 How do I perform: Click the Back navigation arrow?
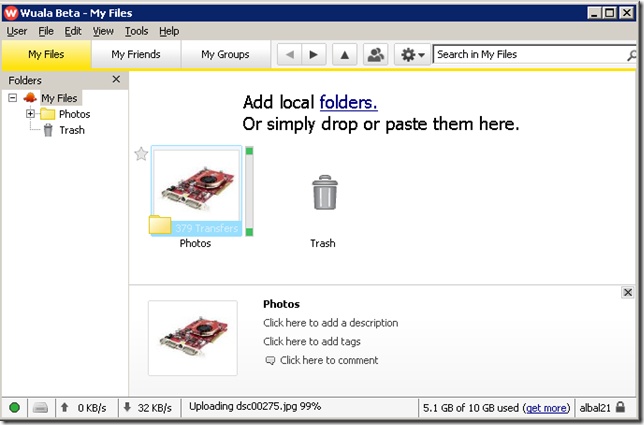(290, 55)
